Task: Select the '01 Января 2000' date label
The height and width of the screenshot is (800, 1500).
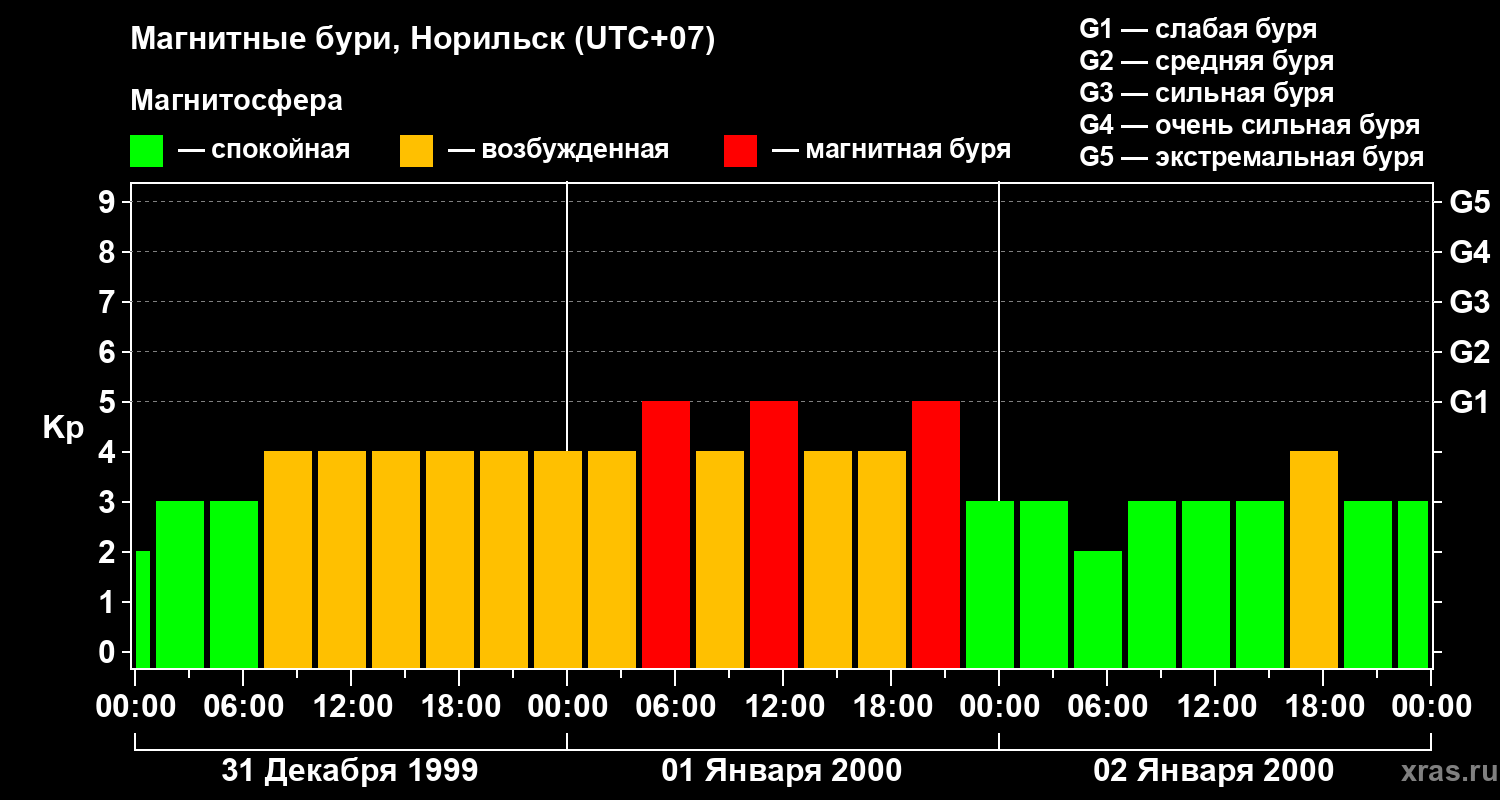Action: coord(782,771)
